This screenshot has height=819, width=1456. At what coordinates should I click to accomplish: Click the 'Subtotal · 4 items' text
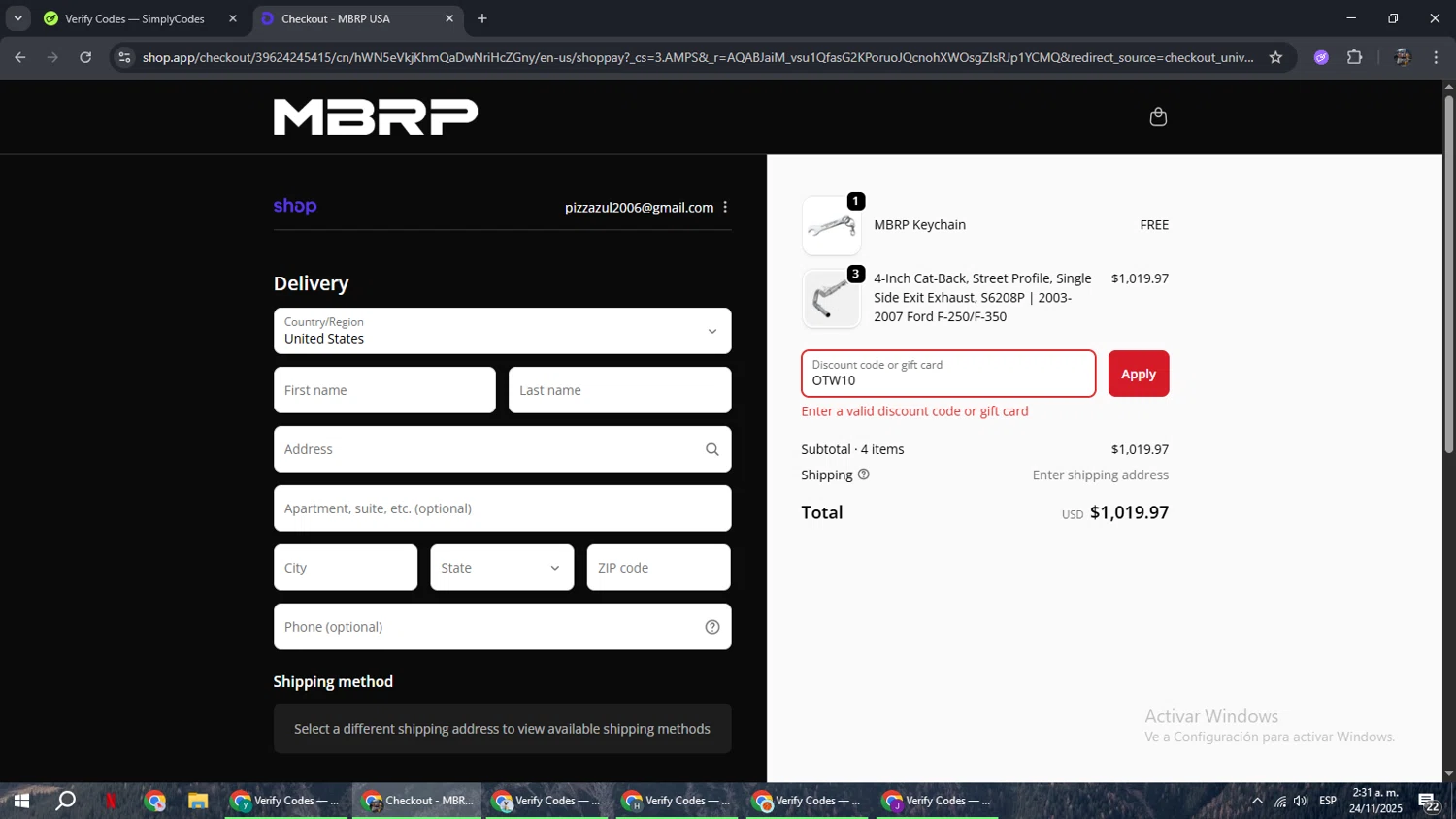(x=852, y=449)
